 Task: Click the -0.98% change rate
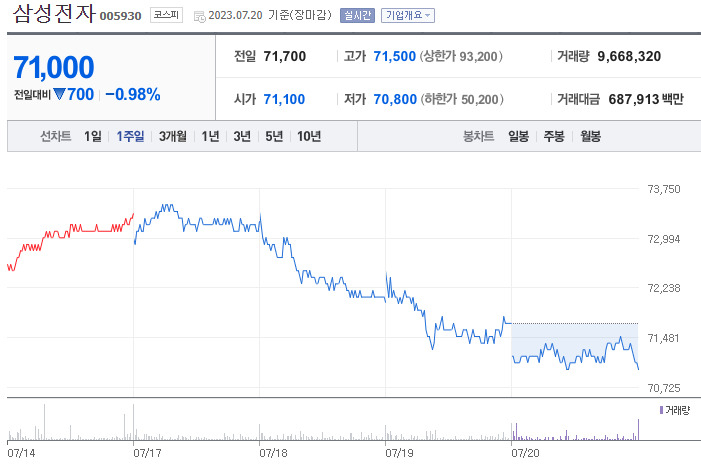click(x=133, y=94)
